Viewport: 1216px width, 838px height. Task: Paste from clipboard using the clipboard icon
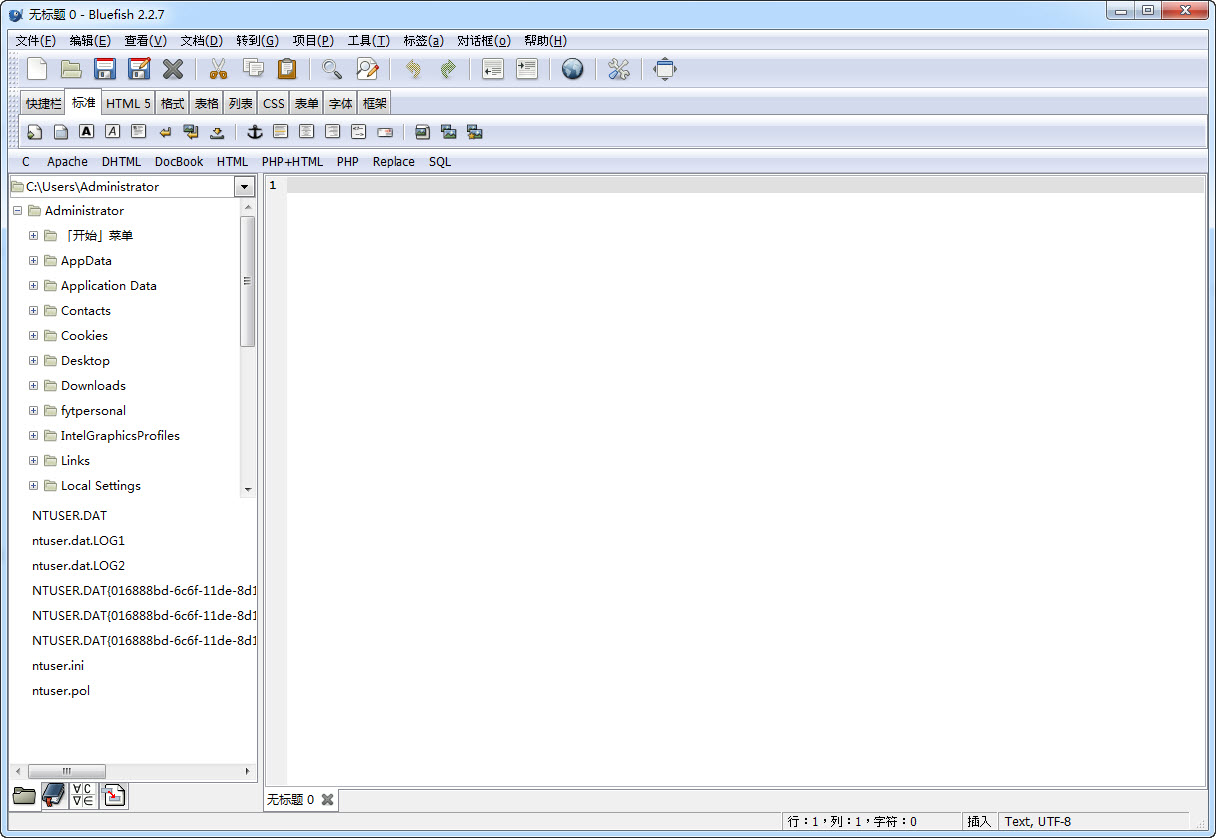pos(287,69)
